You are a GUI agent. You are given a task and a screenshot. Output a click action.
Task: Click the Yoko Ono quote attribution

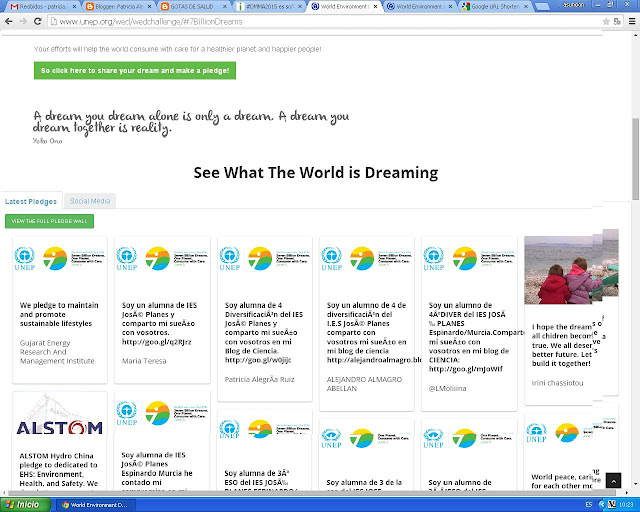pyautogui.click(x=47, y=141)
